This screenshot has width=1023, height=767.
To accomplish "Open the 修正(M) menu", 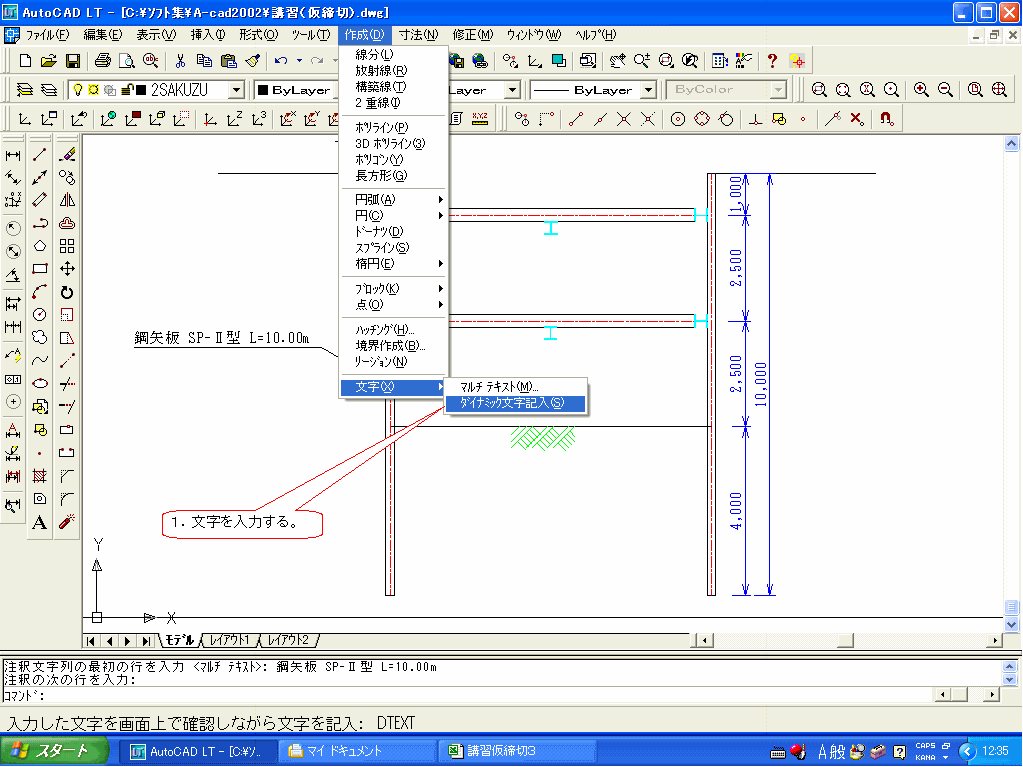I will tap(473, 35).
